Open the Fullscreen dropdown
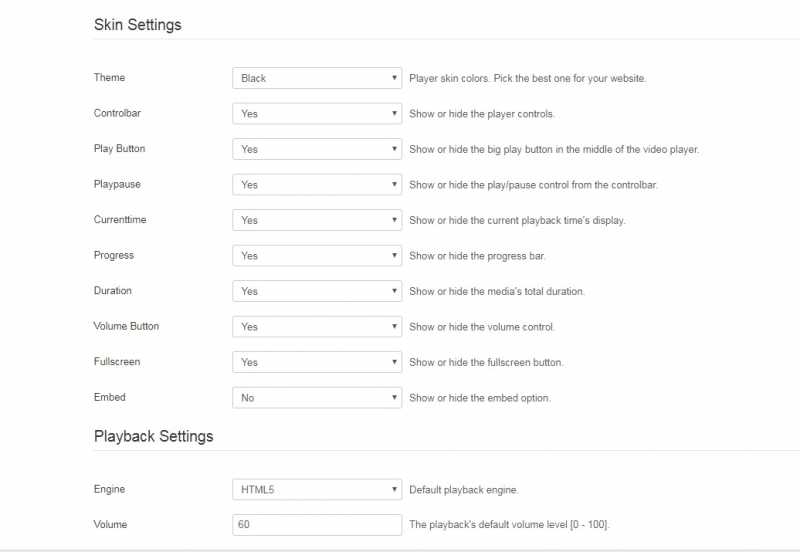 coord(316,362)
